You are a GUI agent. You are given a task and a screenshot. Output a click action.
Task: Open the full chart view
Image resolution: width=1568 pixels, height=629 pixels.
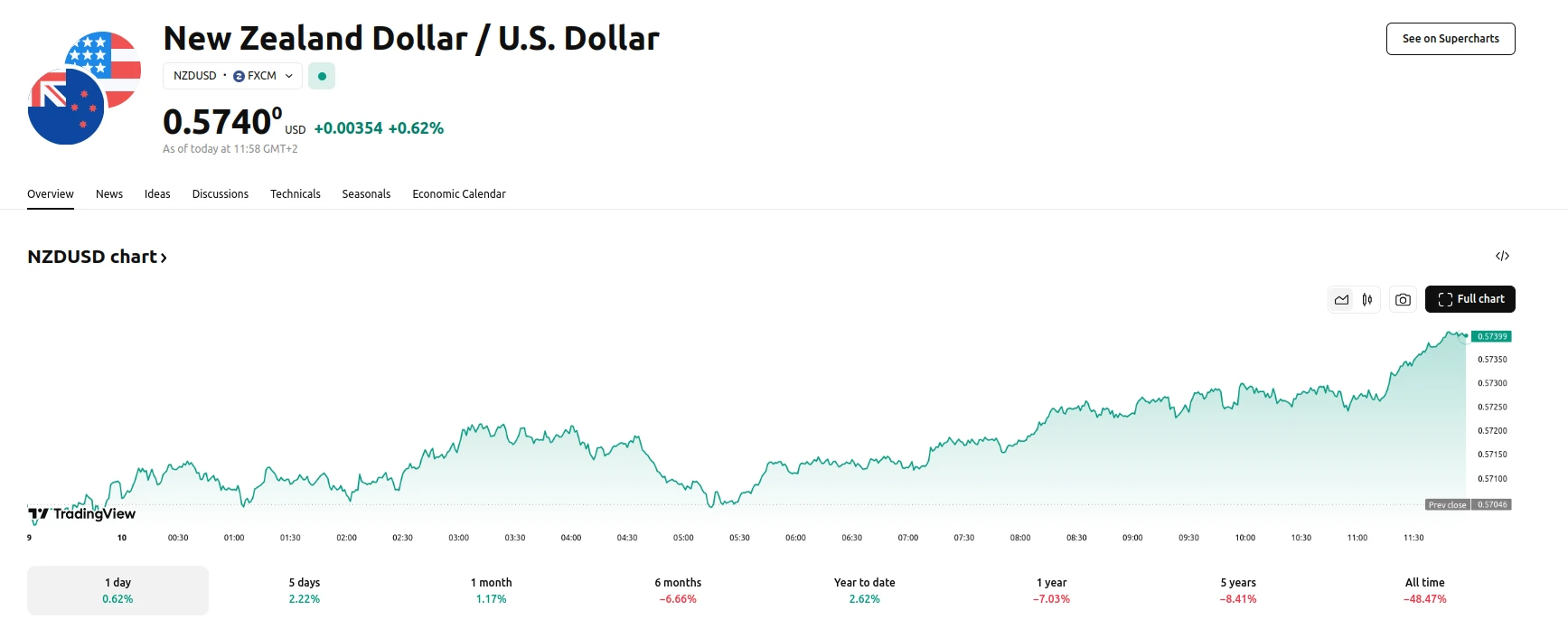coord(1469,298)
